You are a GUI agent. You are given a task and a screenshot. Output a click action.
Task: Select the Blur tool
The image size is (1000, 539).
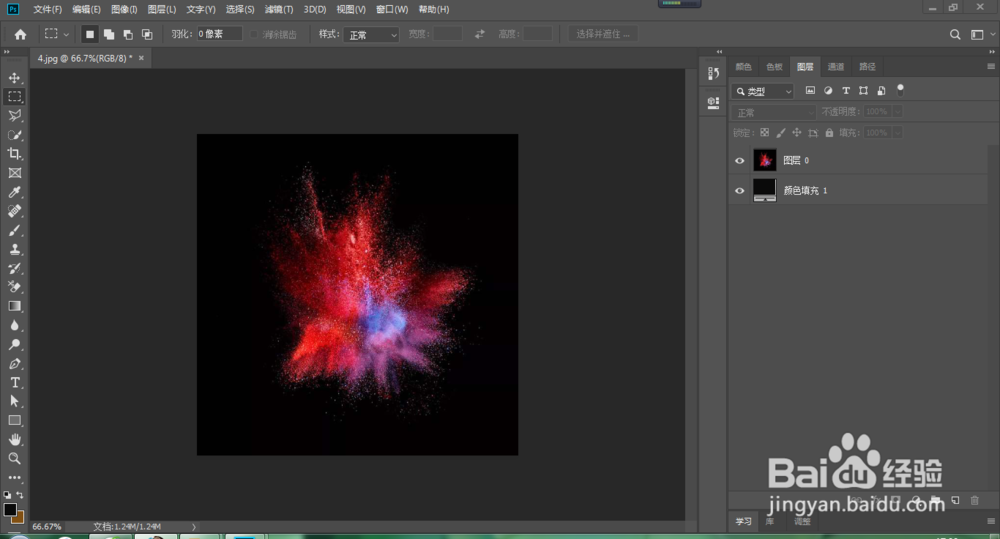[15, 325]
